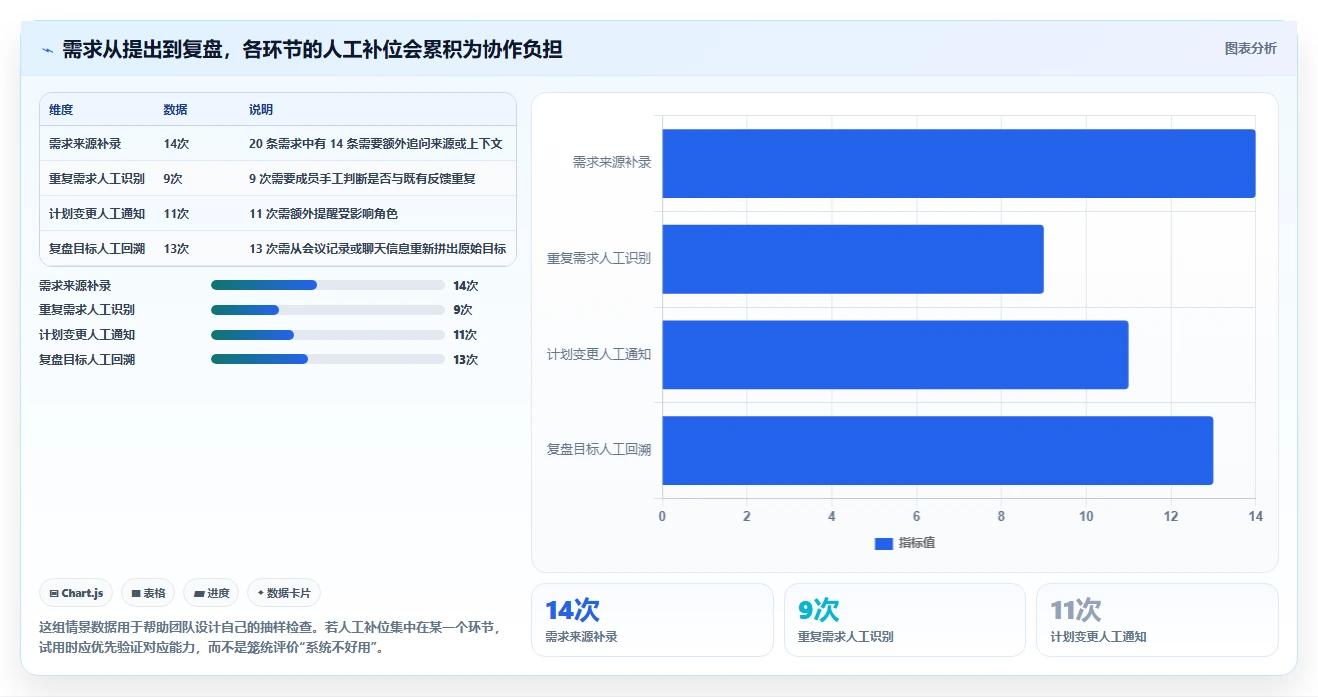Click the 计划变更人工通知 progress bar
The image size is (1318, 697).
tap(328, 335)
